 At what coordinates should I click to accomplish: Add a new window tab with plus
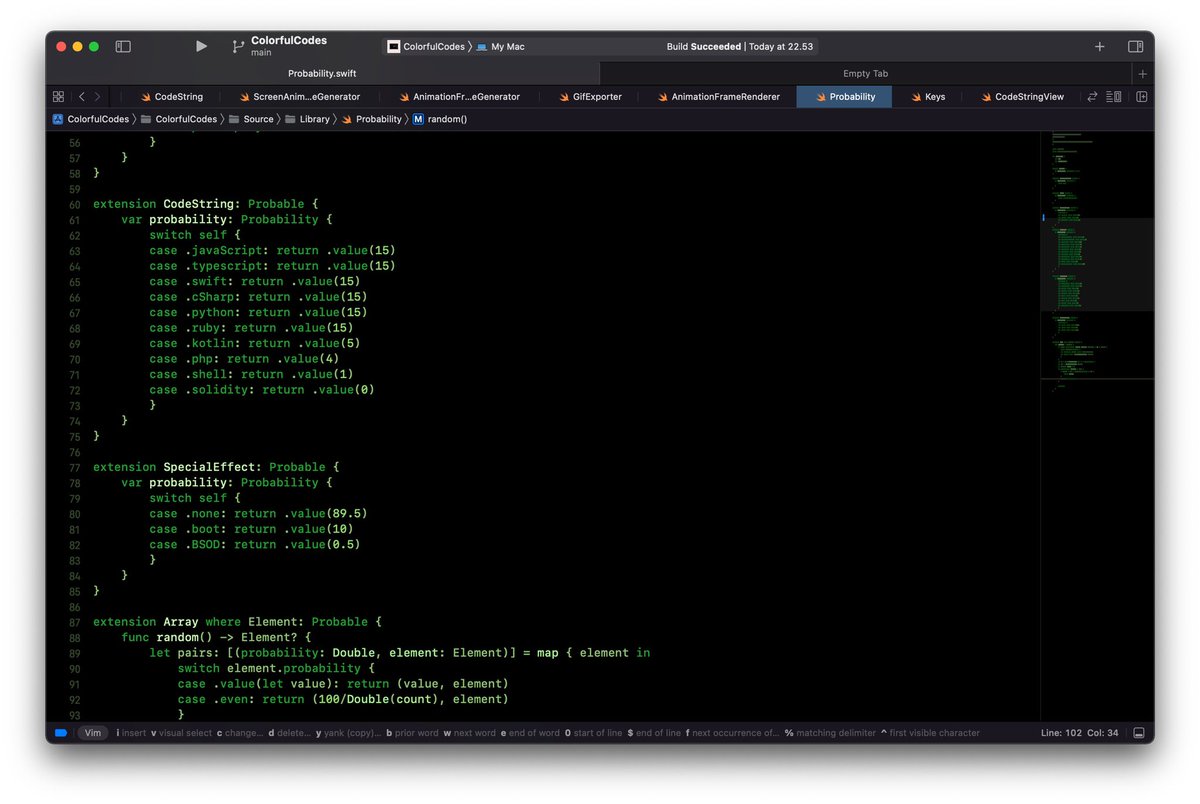(1142, 74)
